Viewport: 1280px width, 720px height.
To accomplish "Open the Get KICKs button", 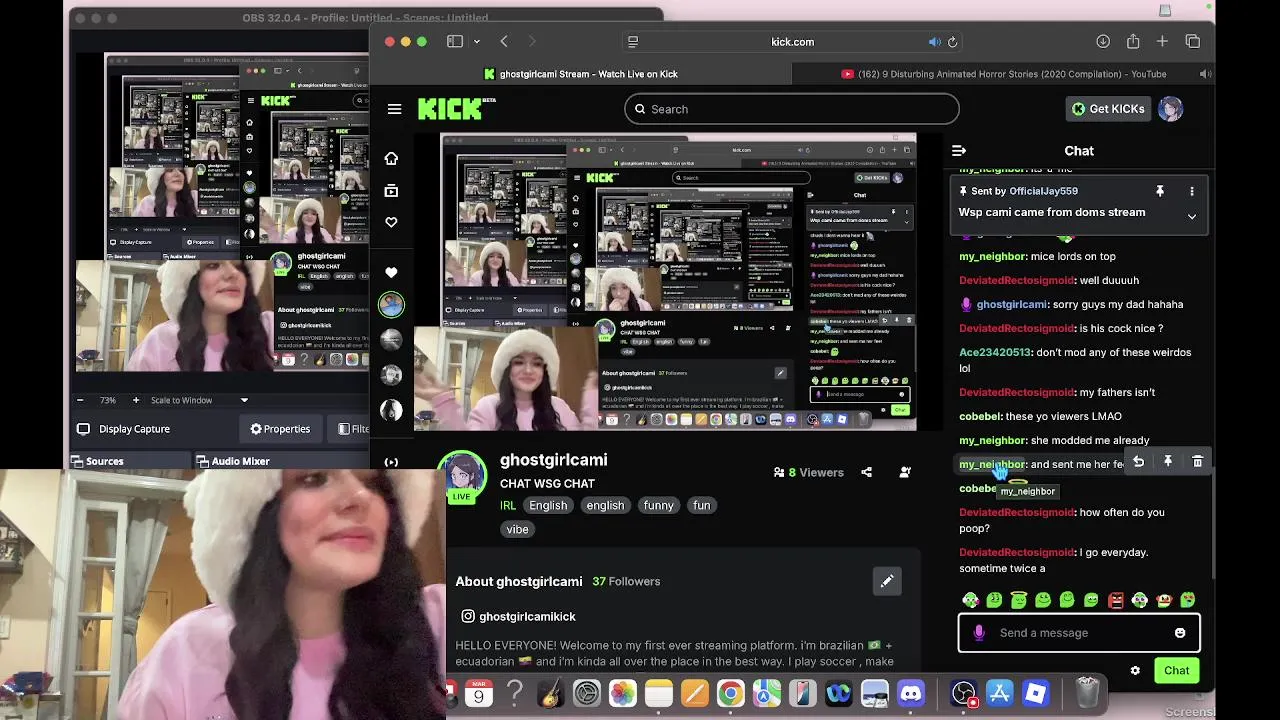I will [x=1108, y=109].
